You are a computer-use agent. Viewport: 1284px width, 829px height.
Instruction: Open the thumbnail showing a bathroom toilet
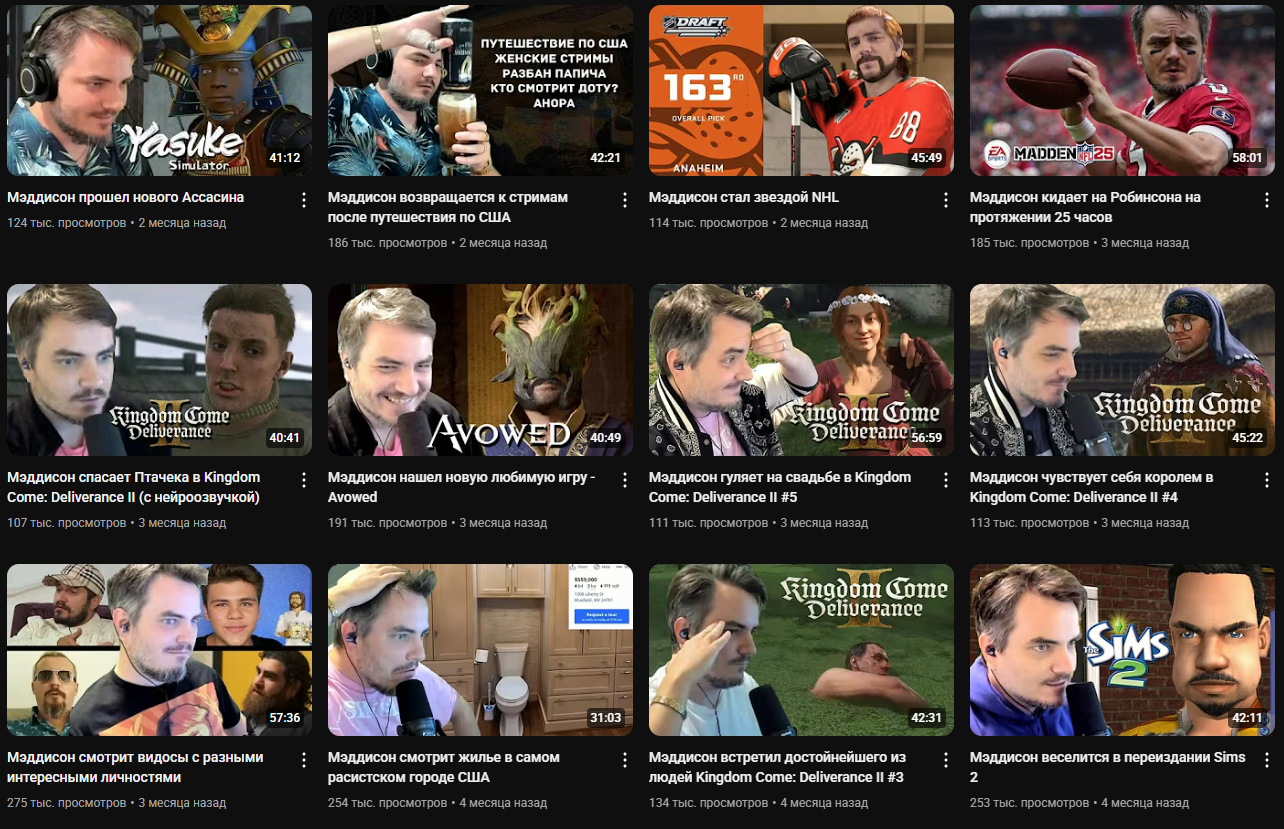480,650
